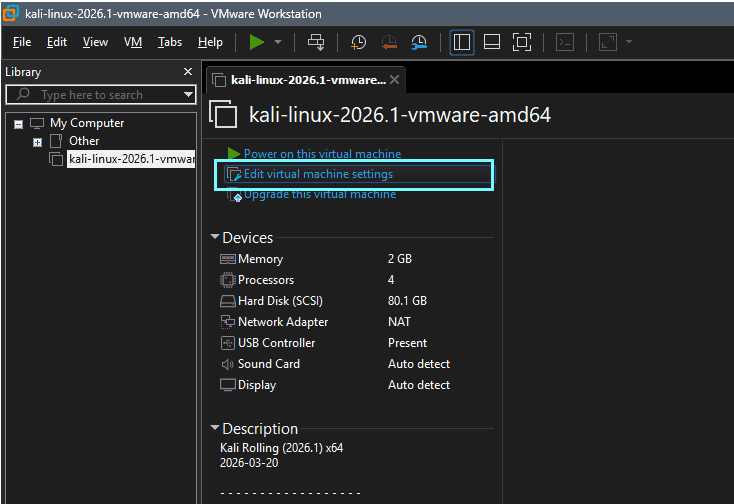Open the View menu
The height and width of the screenshot is (504, 734).
click(95, 42)
